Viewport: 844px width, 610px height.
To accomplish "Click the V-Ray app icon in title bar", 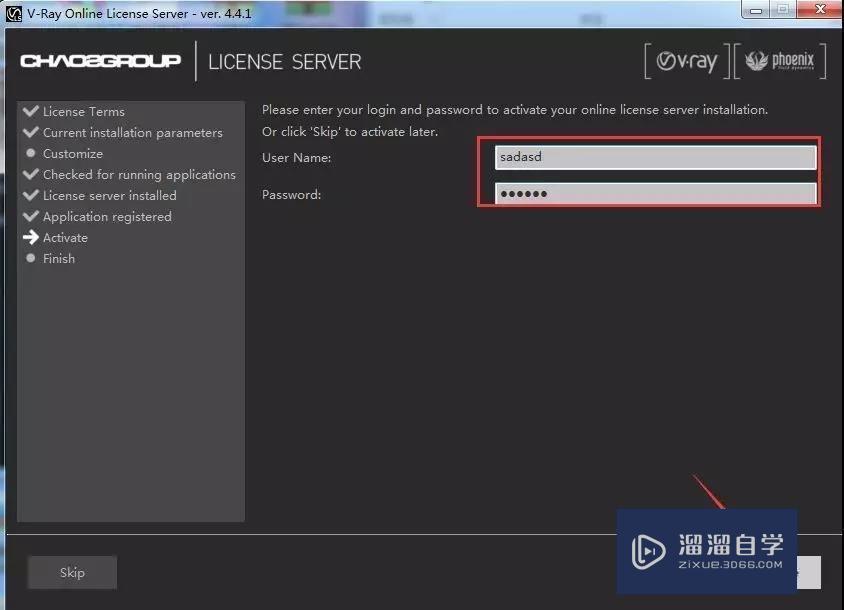I will click(x=13, y=13).
